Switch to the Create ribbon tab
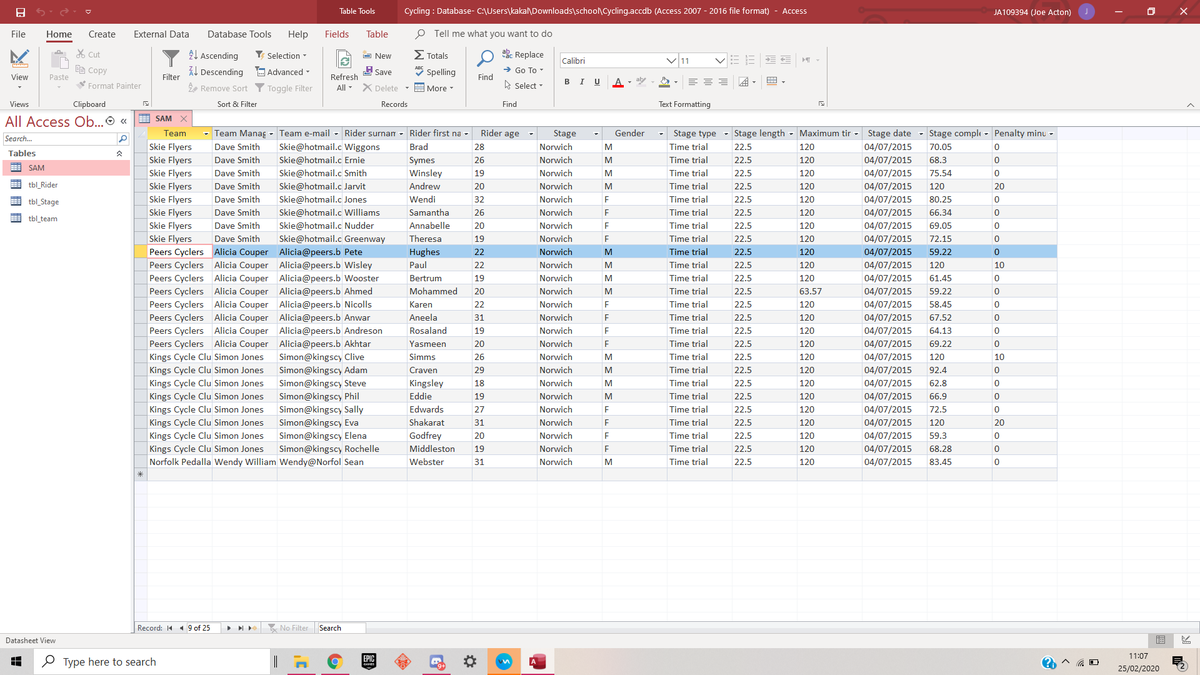The image size is (1200, 675). 101,34
